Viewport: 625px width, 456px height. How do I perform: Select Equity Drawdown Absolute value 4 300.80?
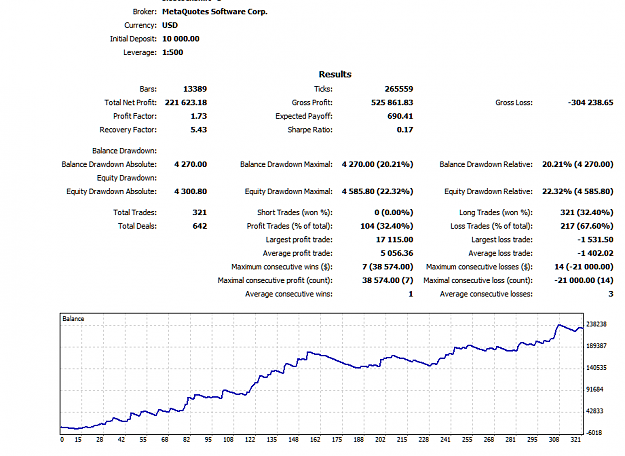coord(191,191)
